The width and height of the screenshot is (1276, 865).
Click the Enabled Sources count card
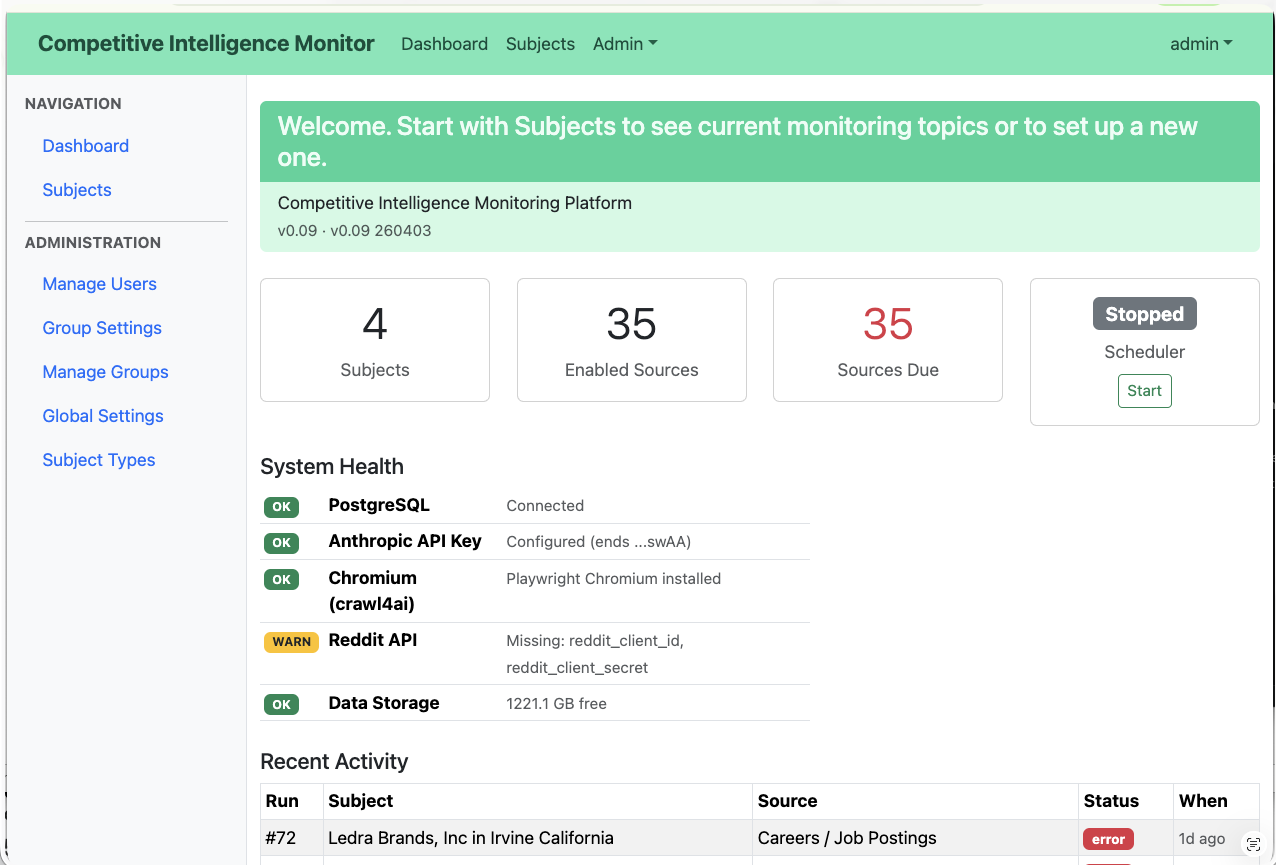click(x=631, y=340)
